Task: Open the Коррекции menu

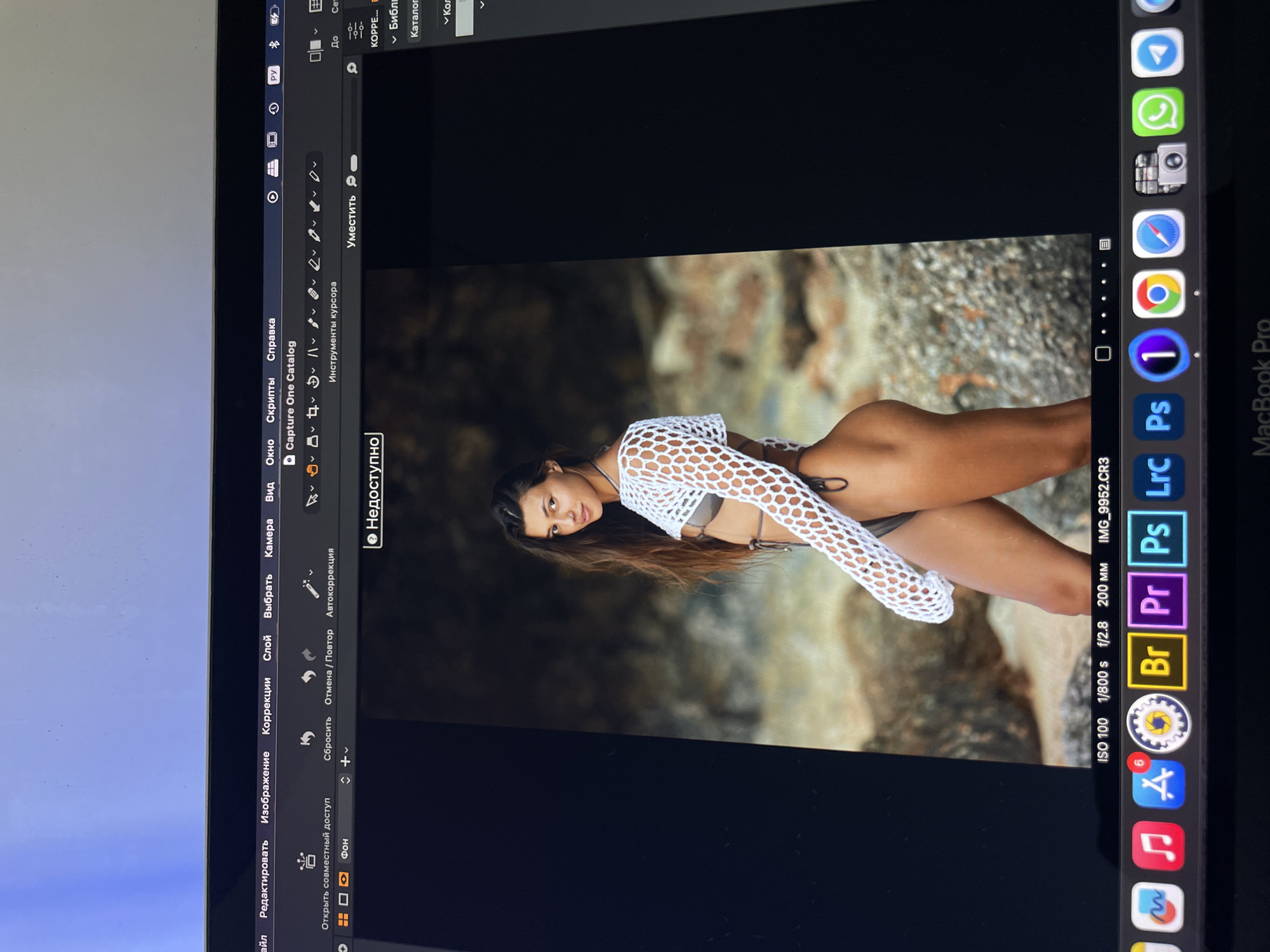Action: click(x=266, y=706)
